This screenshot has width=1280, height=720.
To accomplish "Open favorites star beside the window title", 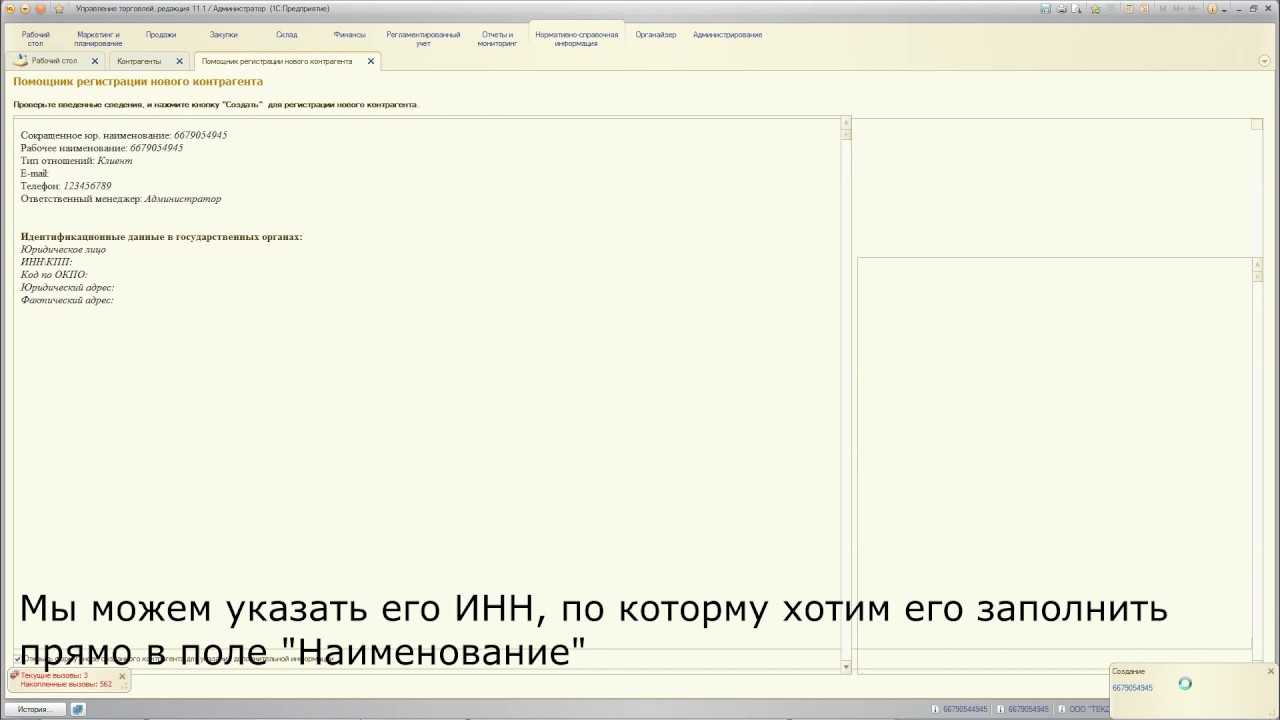I will pos(59,9).
